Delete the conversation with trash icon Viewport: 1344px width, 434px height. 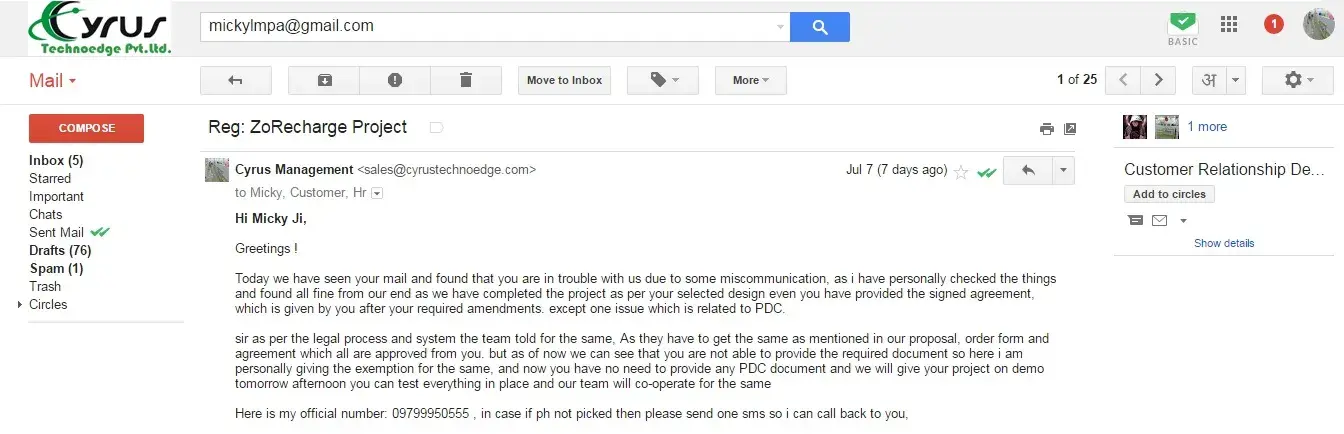tap(465, 80)
